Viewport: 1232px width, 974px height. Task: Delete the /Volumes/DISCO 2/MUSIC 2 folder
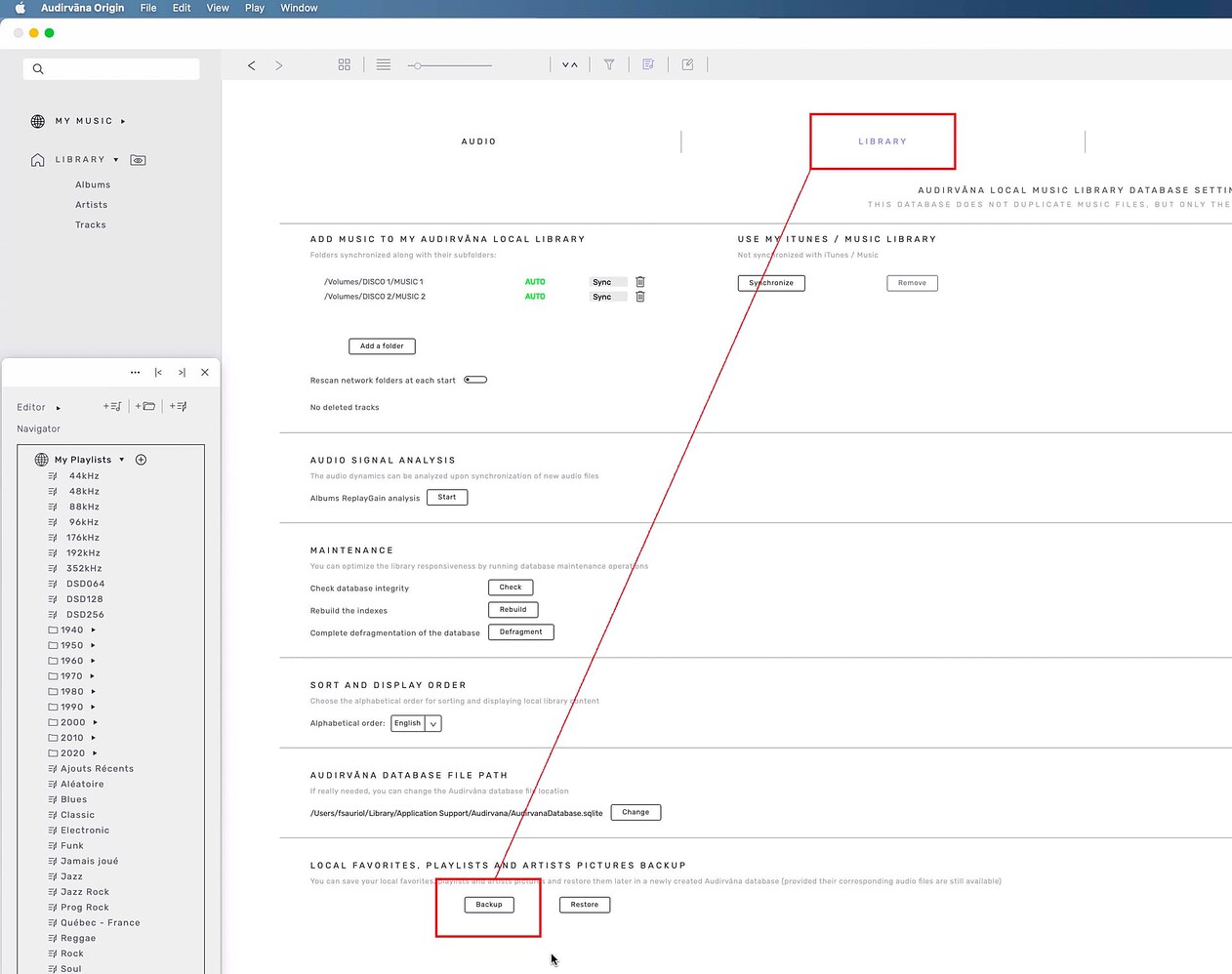tap(640, 297)
